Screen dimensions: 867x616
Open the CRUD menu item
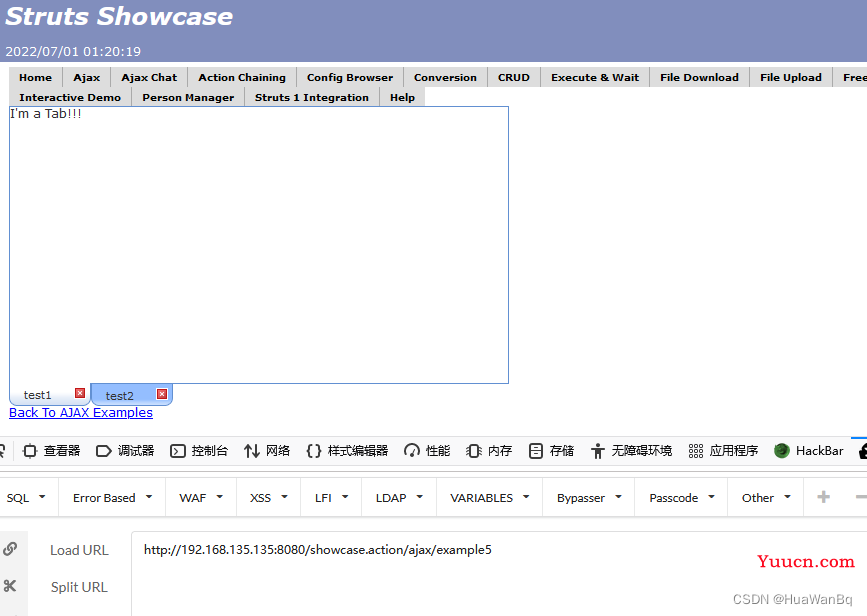point(514,77)
